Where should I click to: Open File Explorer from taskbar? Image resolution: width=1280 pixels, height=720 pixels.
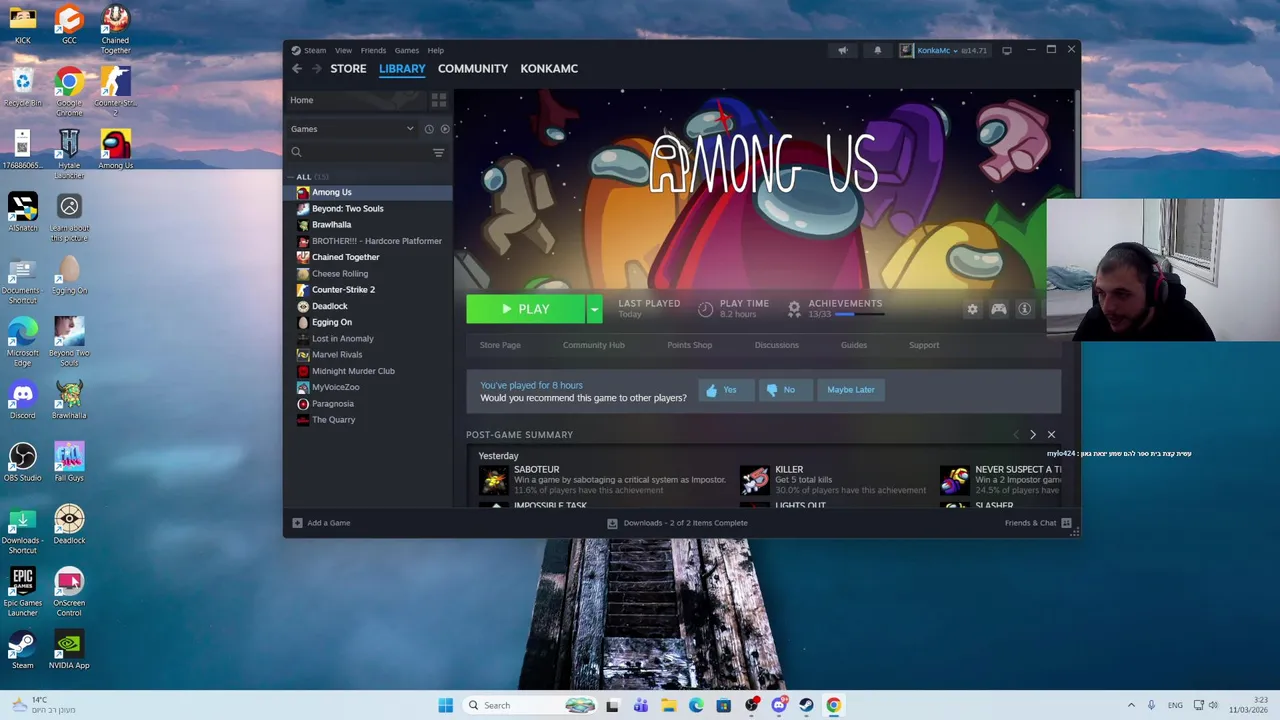click(x=669, y=705)
